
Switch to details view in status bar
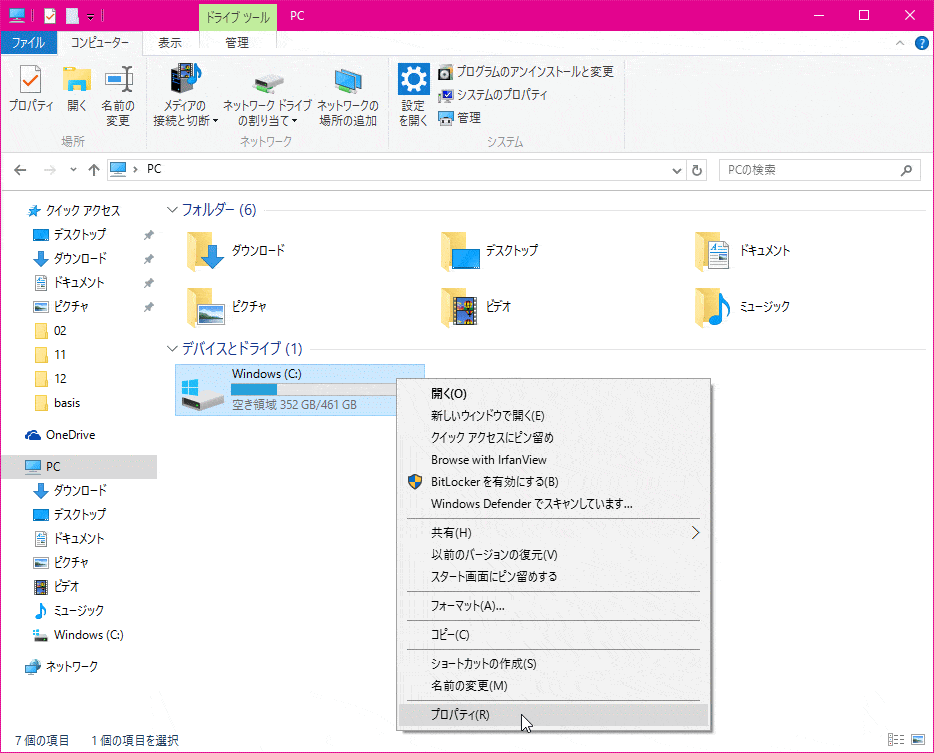pos(895,739)
